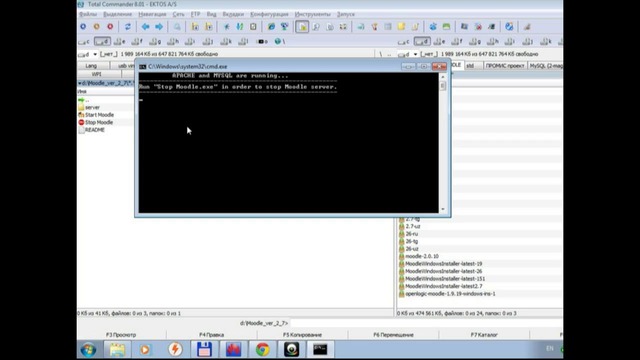Open network neighborhood globe button, left panel

pos(280,42)
